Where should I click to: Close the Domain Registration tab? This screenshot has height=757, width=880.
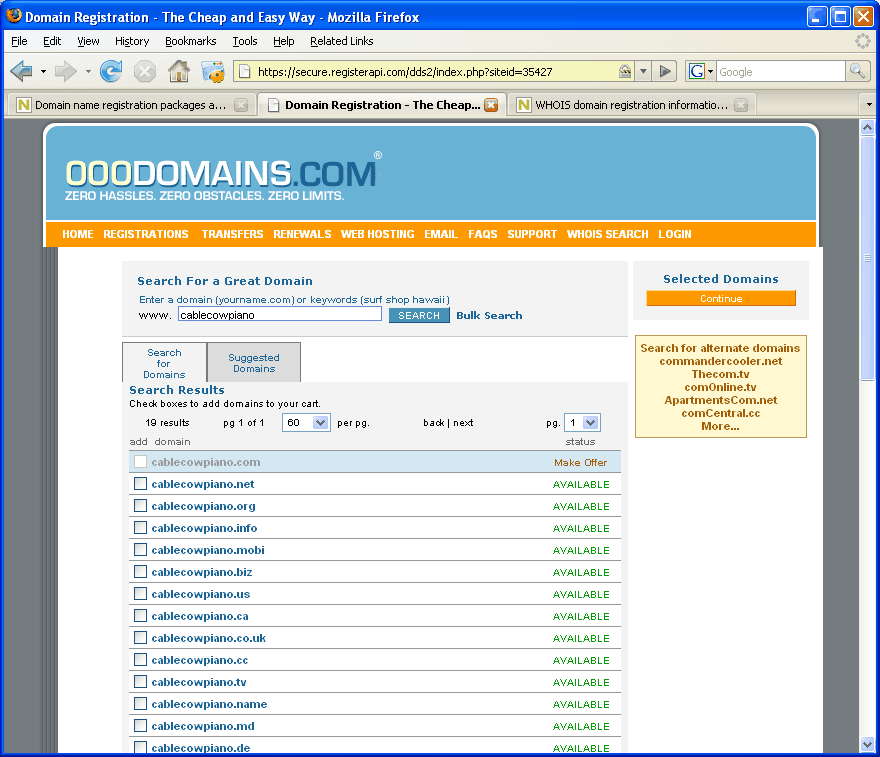(491, 105)
